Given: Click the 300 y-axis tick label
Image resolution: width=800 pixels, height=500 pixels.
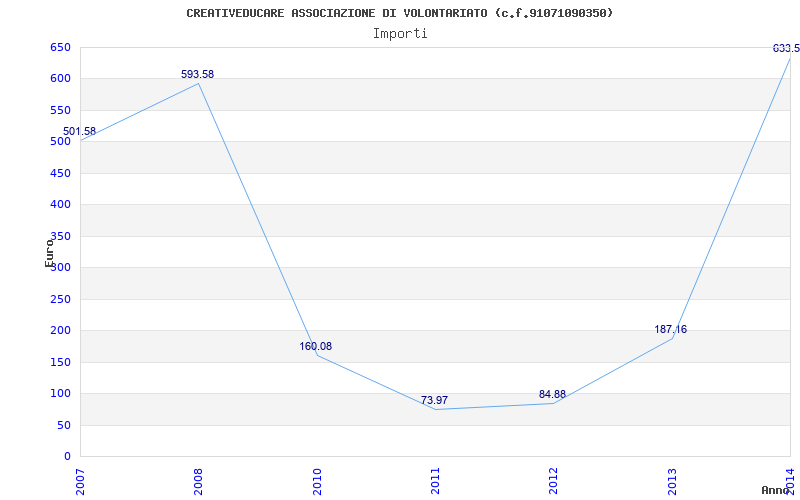Looking at the screenshot, I should (x=60, y=268).
